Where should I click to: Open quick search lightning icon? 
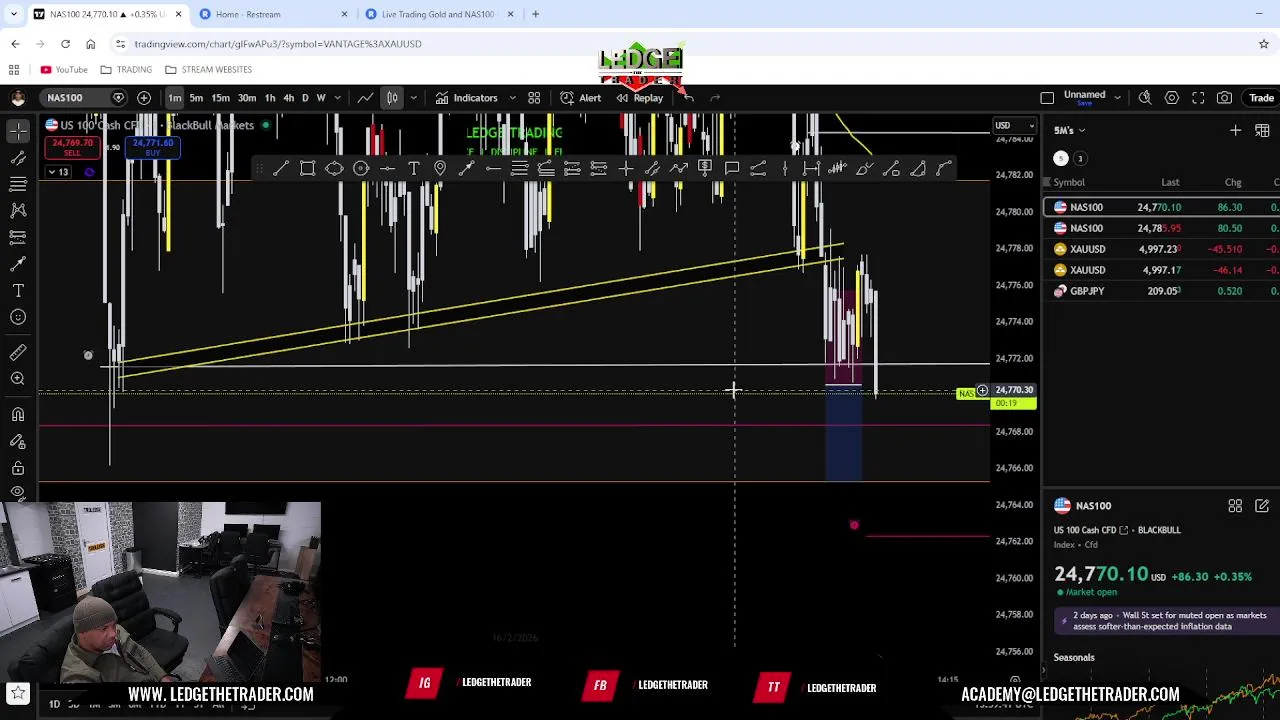[1145, 98]
